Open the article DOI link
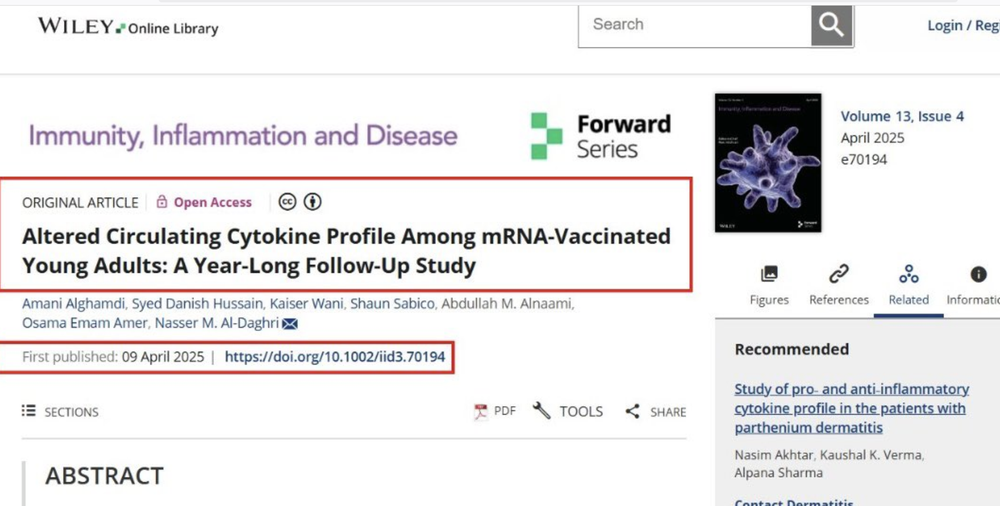Image resolution: width=1000 pixels, height=506 pixels. 335,357
